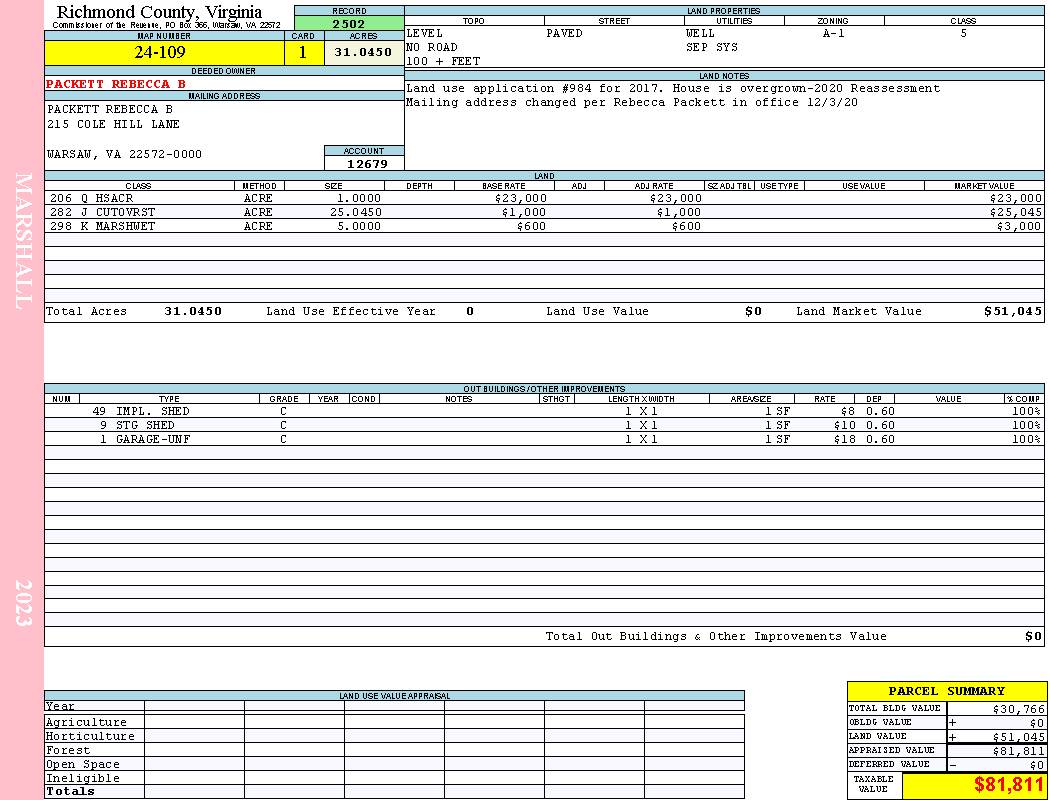Select outbuilding row GARAGE-UNF
Screen dimensions: 1050x800
544,439
